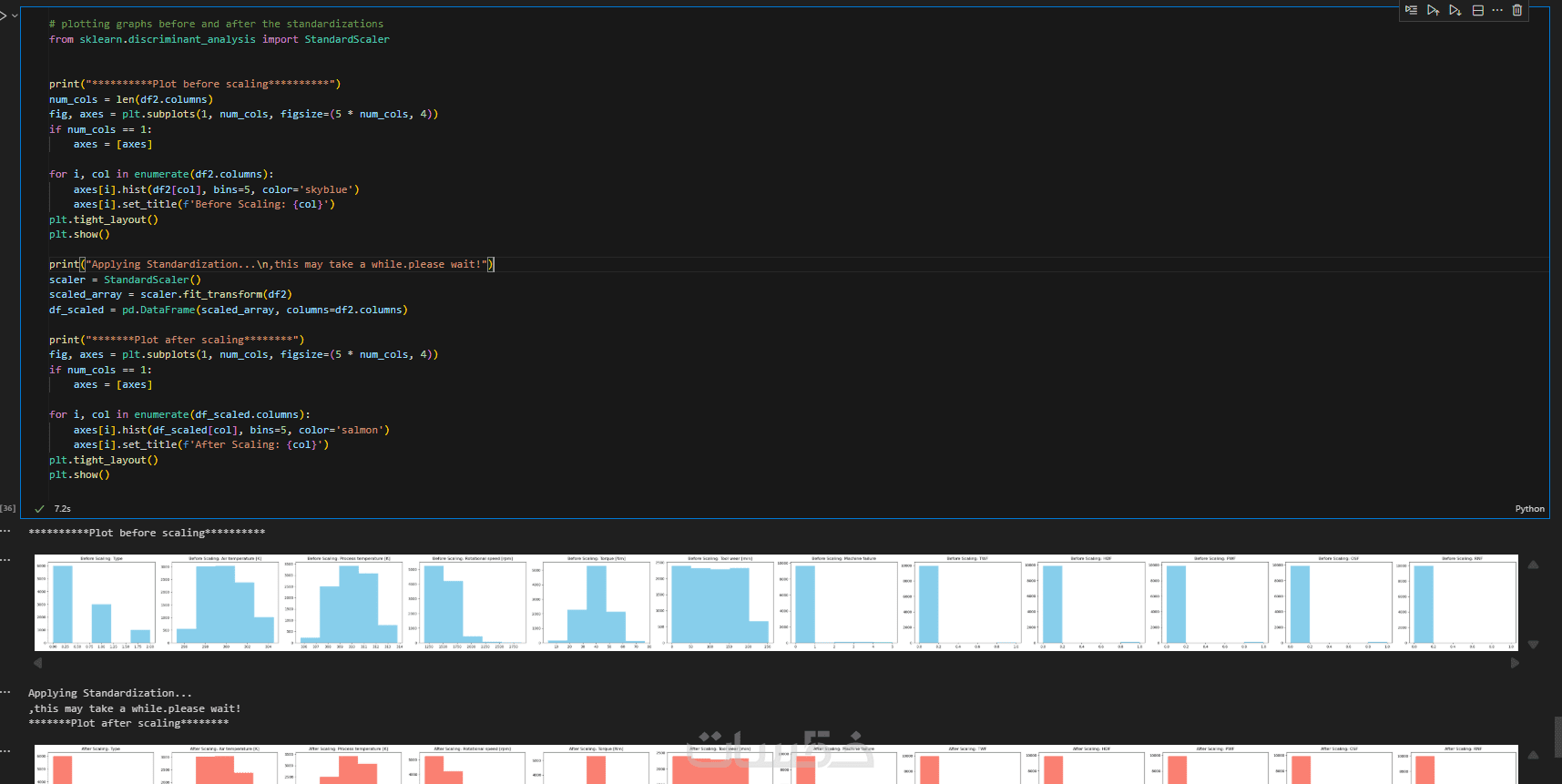Click the execution count [36]
Screen dimensions: 1562x784
tap(8, 508)
